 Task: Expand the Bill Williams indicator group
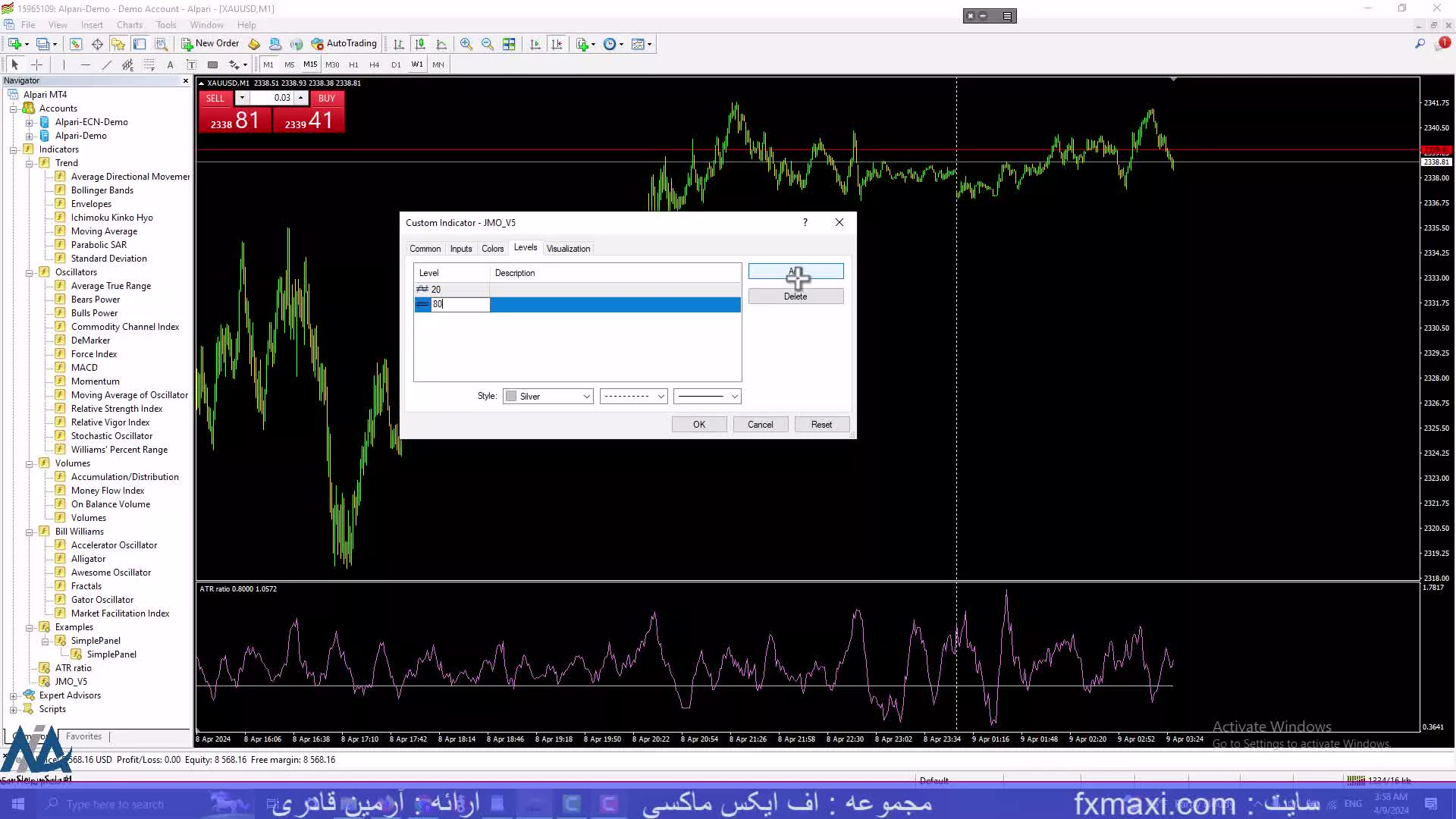coord(29,531)
